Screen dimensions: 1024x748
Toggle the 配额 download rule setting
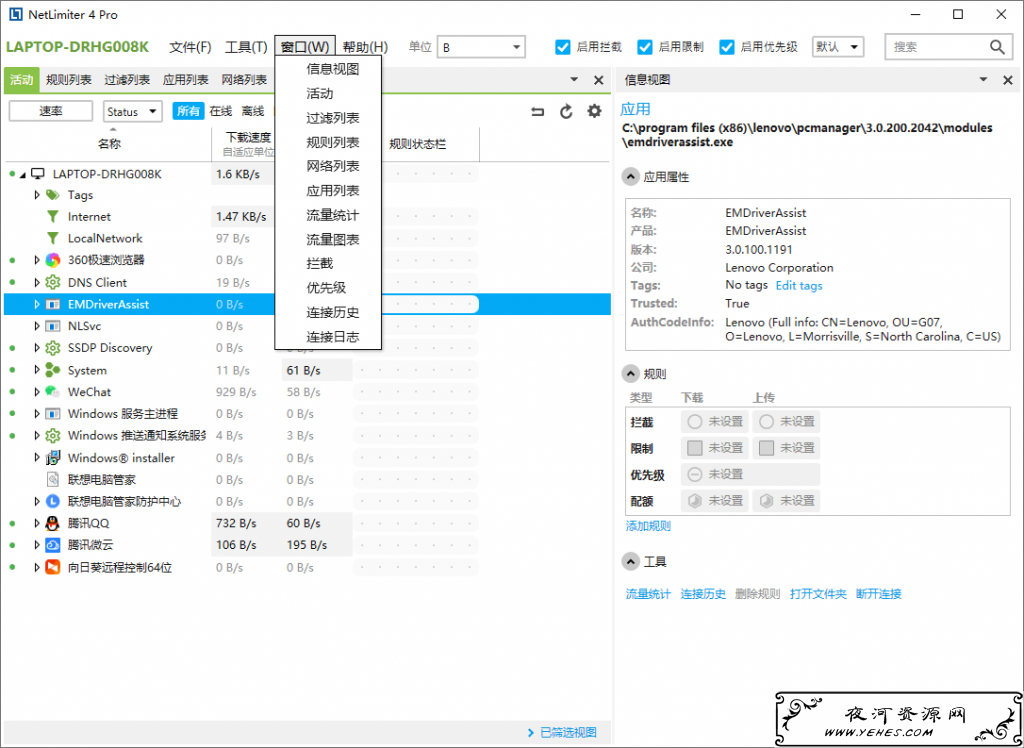pos(715,501)
